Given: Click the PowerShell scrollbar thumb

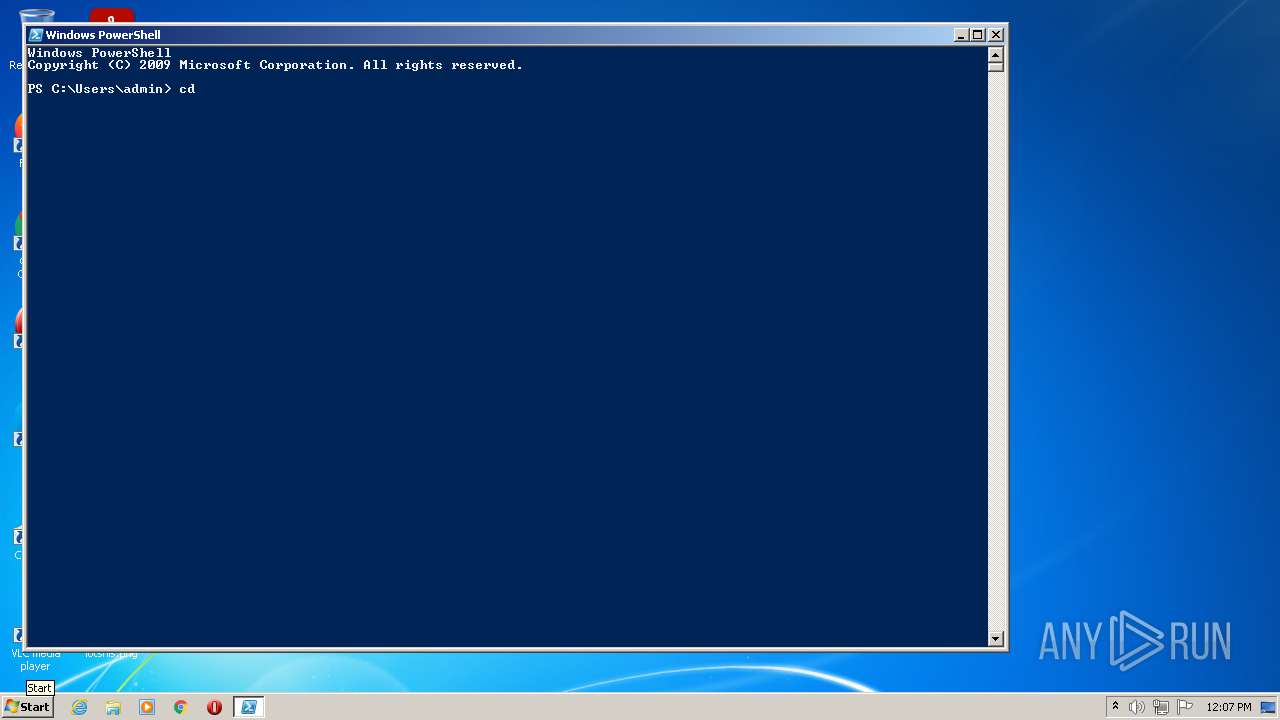Looking at the screenshot, I should 995,66.
